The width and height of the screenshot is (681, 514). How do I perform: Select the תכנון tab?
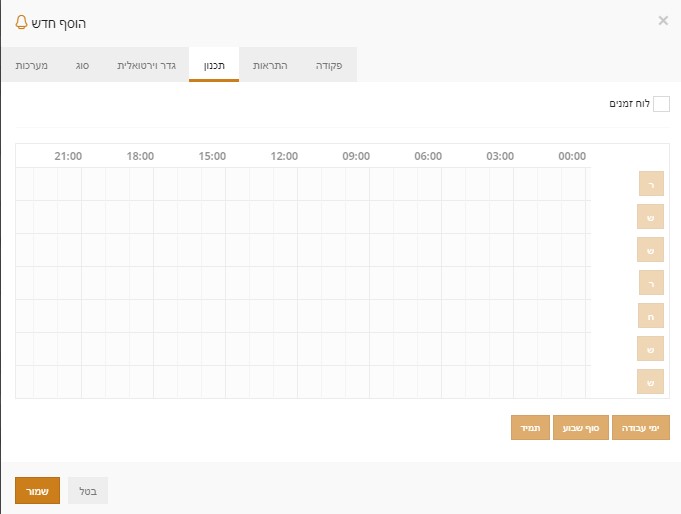[x=214, y=65]
